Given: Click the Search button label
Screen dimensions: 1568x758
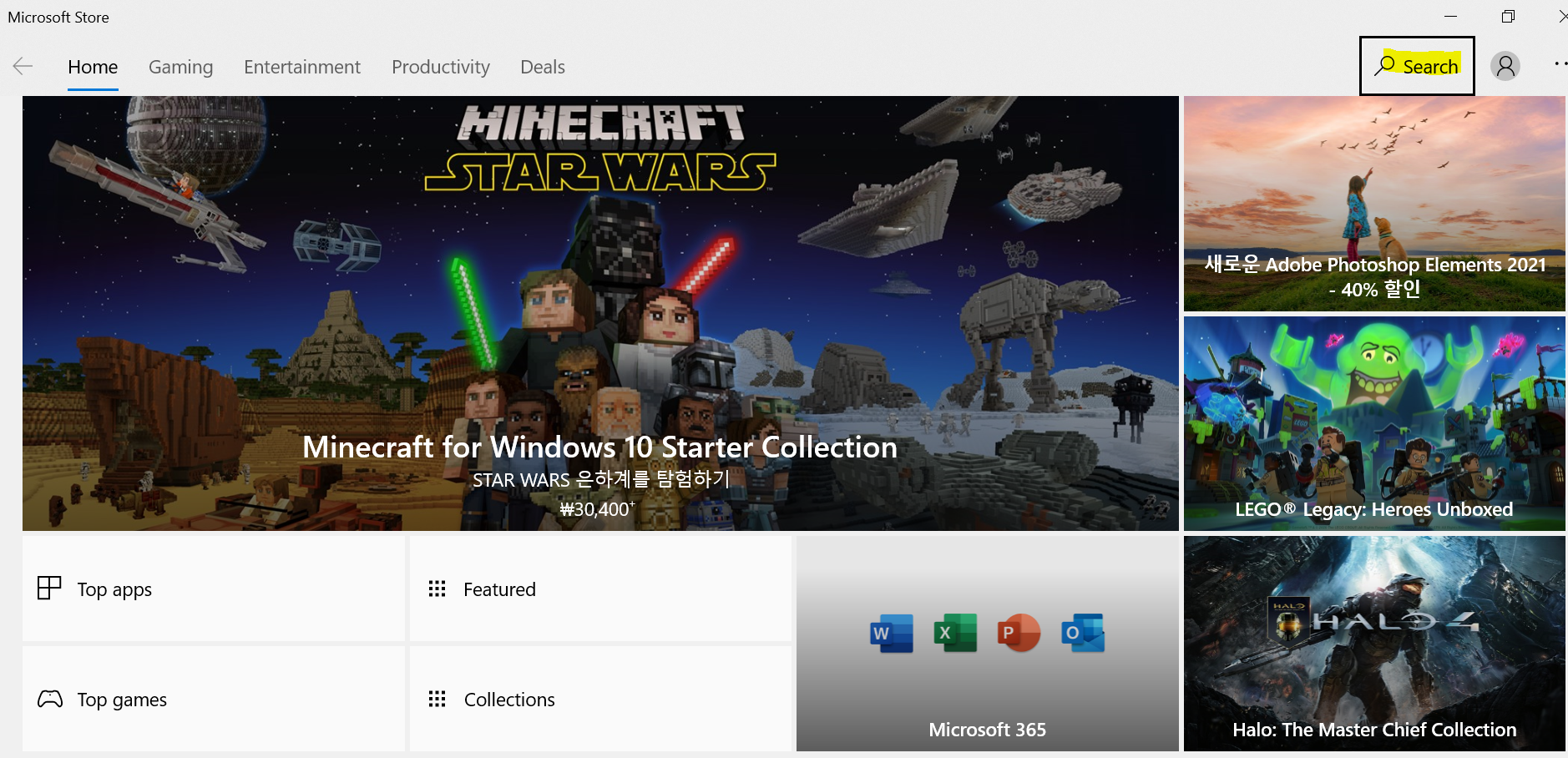Looking at the screenshot, I should tap(1430, 67).
